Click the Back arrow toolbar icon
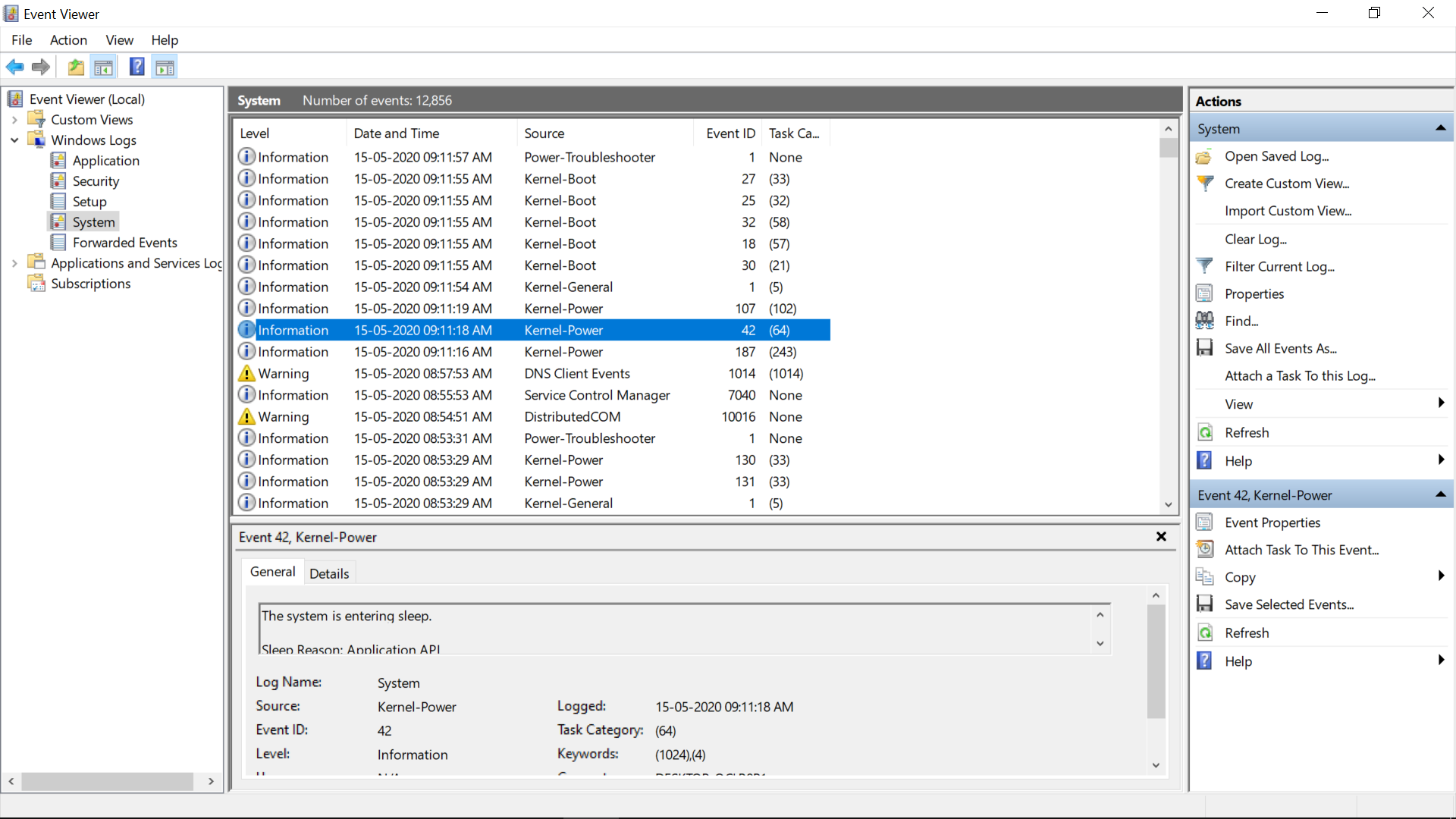1456x819 pixels. pos(14,67)
